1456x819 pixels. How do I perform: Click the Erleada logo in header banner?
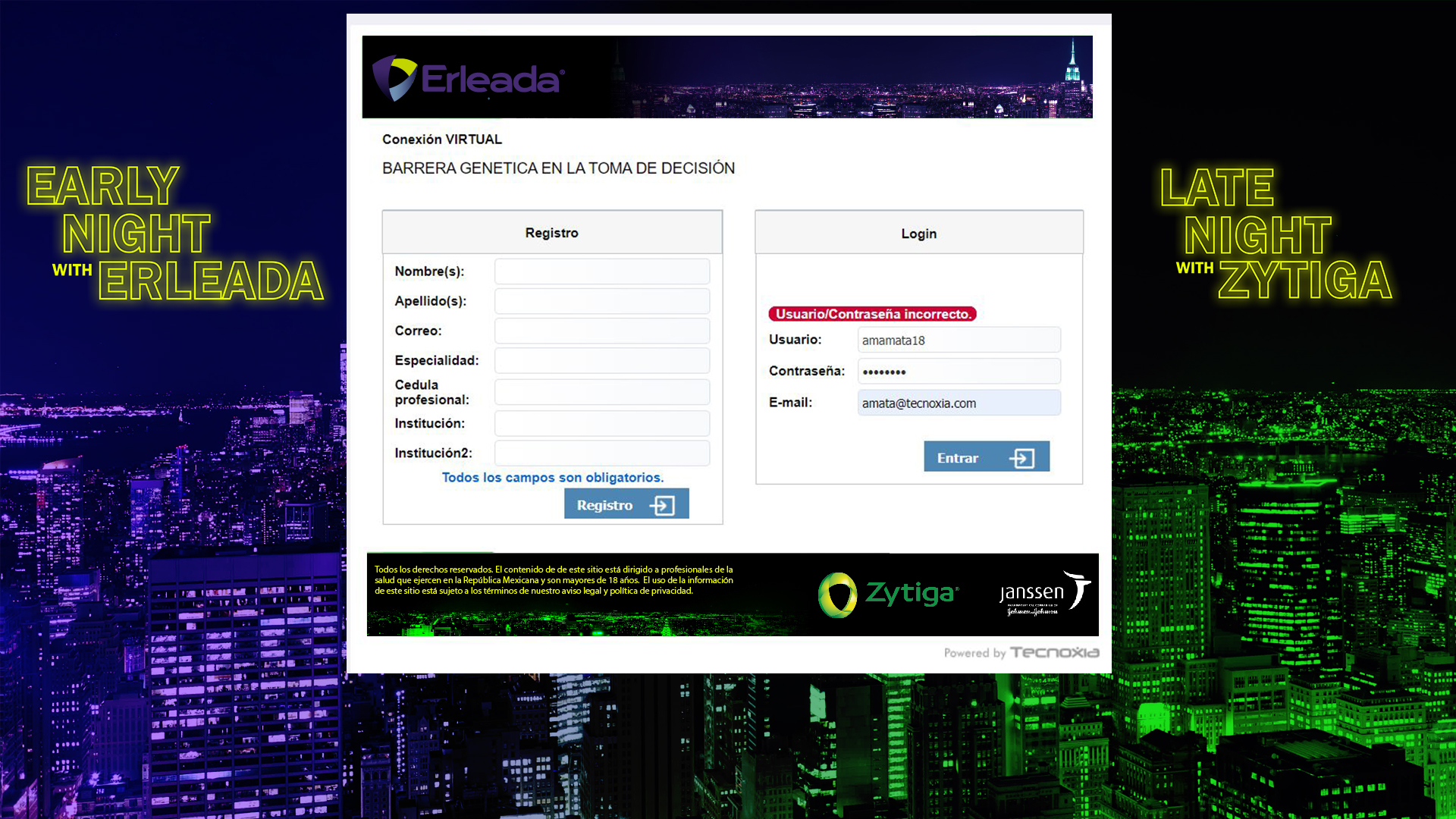[x=469, y=78]
